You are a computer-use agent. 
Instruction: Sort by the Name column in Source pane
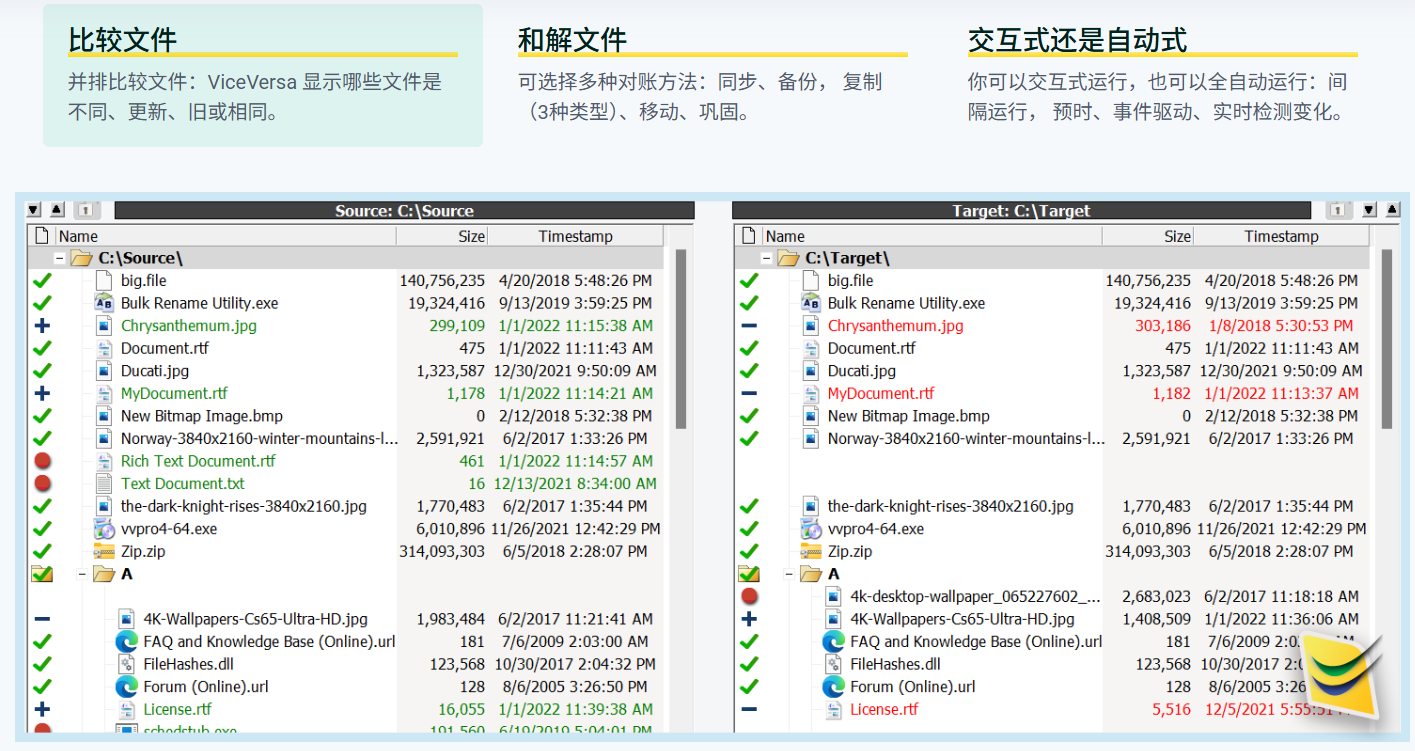226,236
